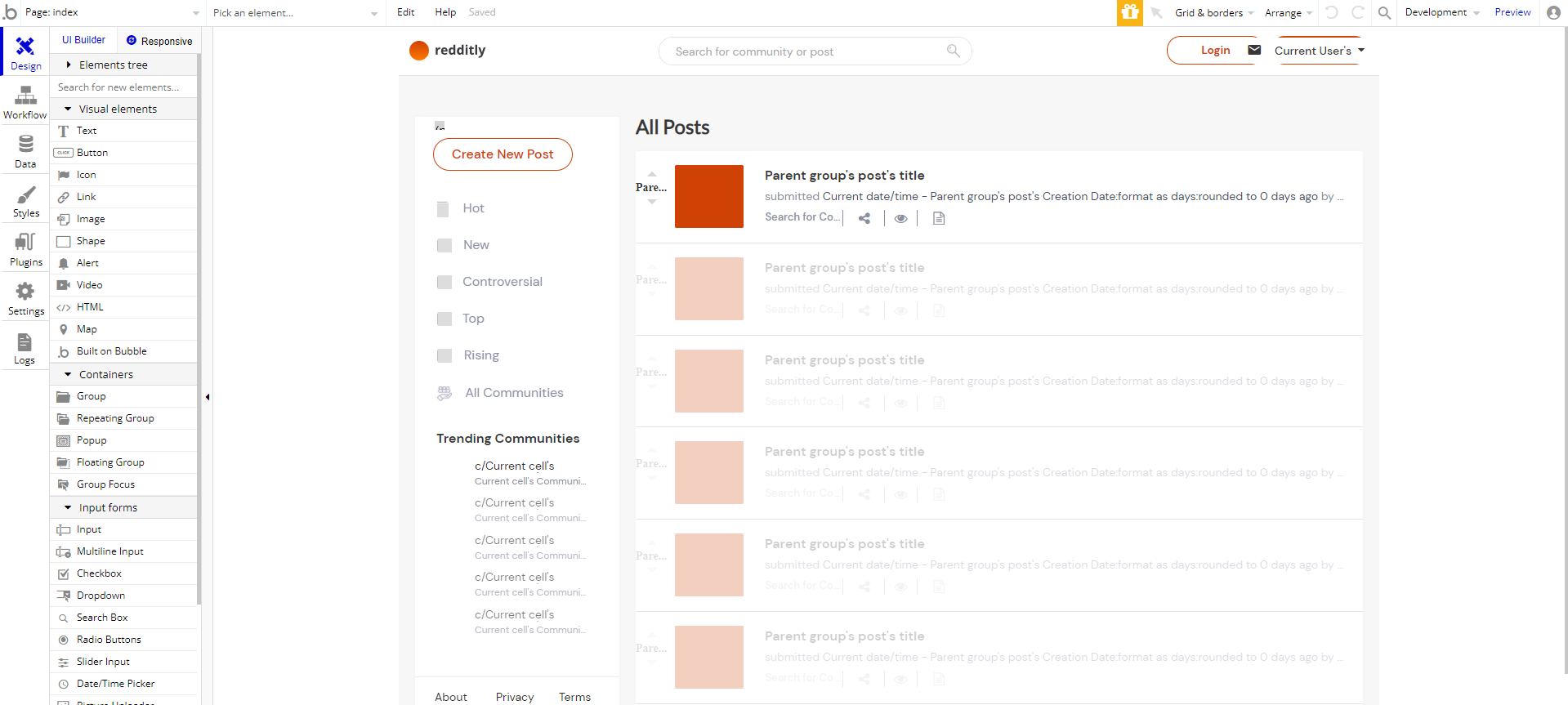Screen dimensions: 1568x705
Task: Click the eye icon in the first post
Action: [900, 218]
